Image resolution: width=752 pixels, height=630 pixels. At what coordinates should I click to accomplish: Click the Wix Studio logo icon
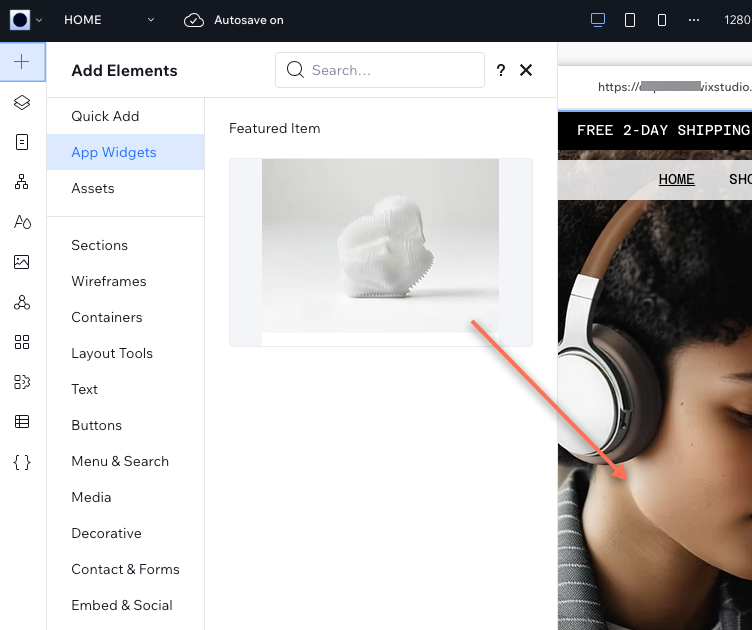pyautogui.click(x=20, y=20)
